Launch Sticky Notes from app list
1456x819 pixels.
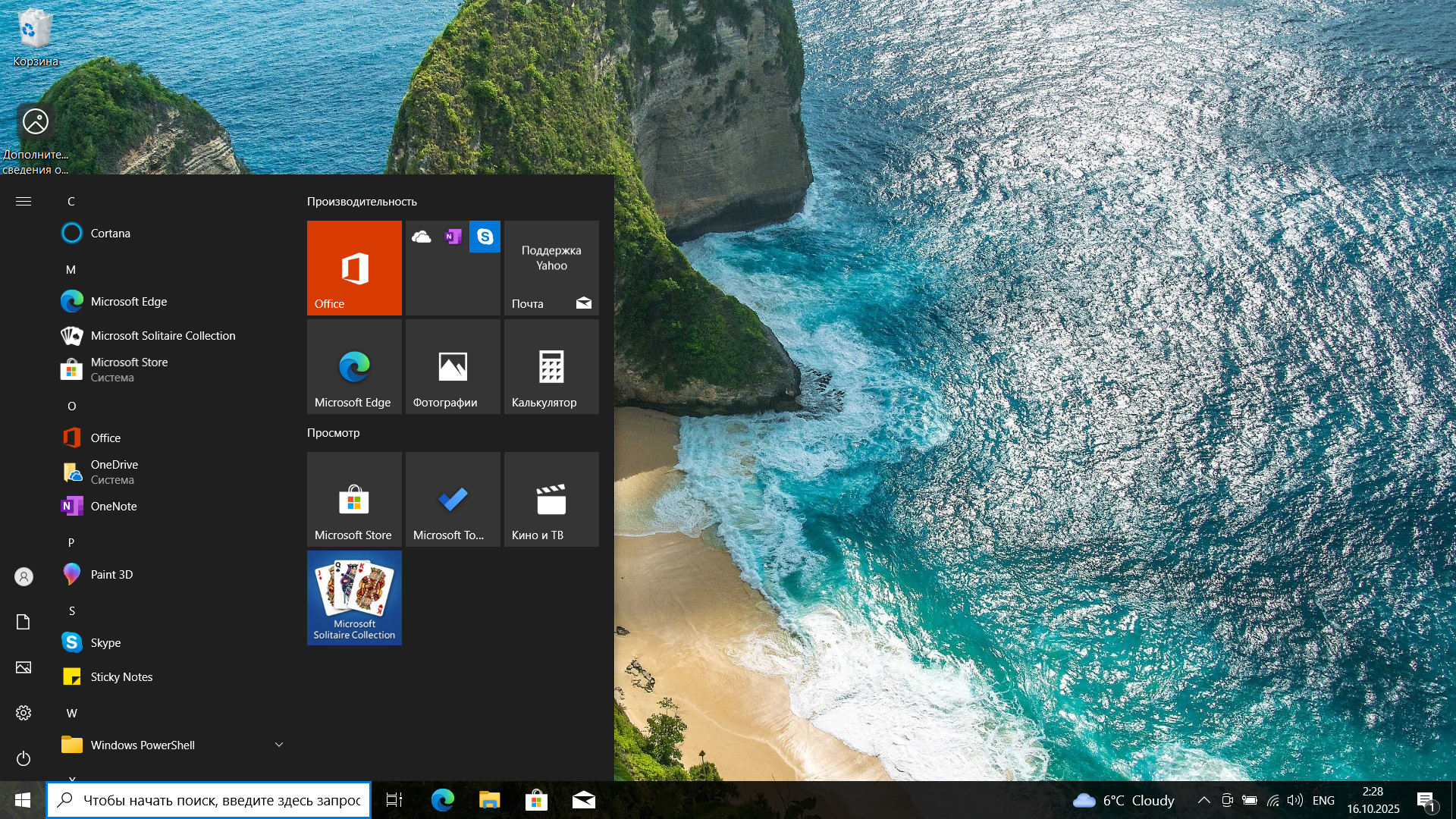pyautogui.click(x=121, y=676)
